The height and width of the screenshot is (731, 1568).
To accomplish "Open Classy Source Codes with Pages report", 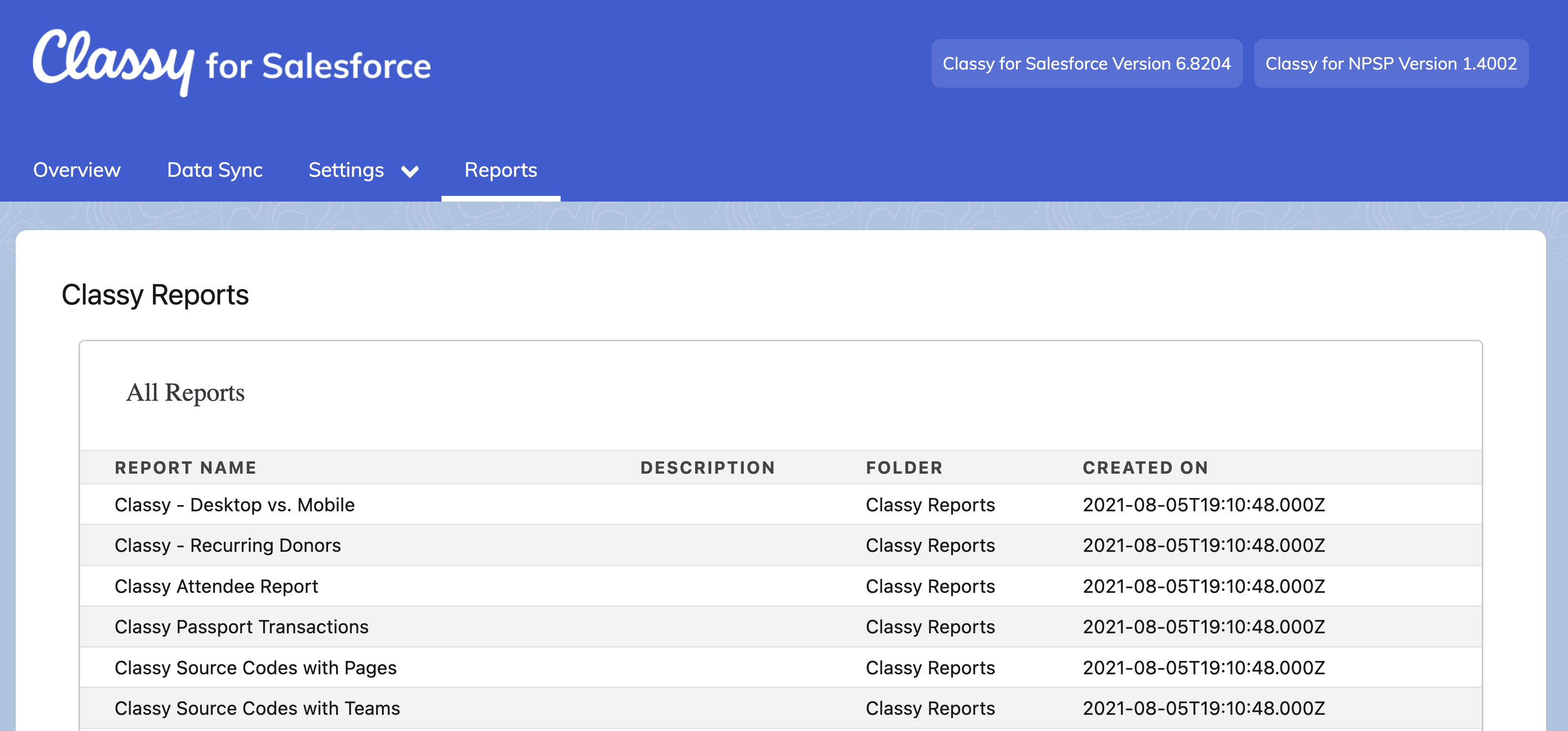I will click(256, 668).
